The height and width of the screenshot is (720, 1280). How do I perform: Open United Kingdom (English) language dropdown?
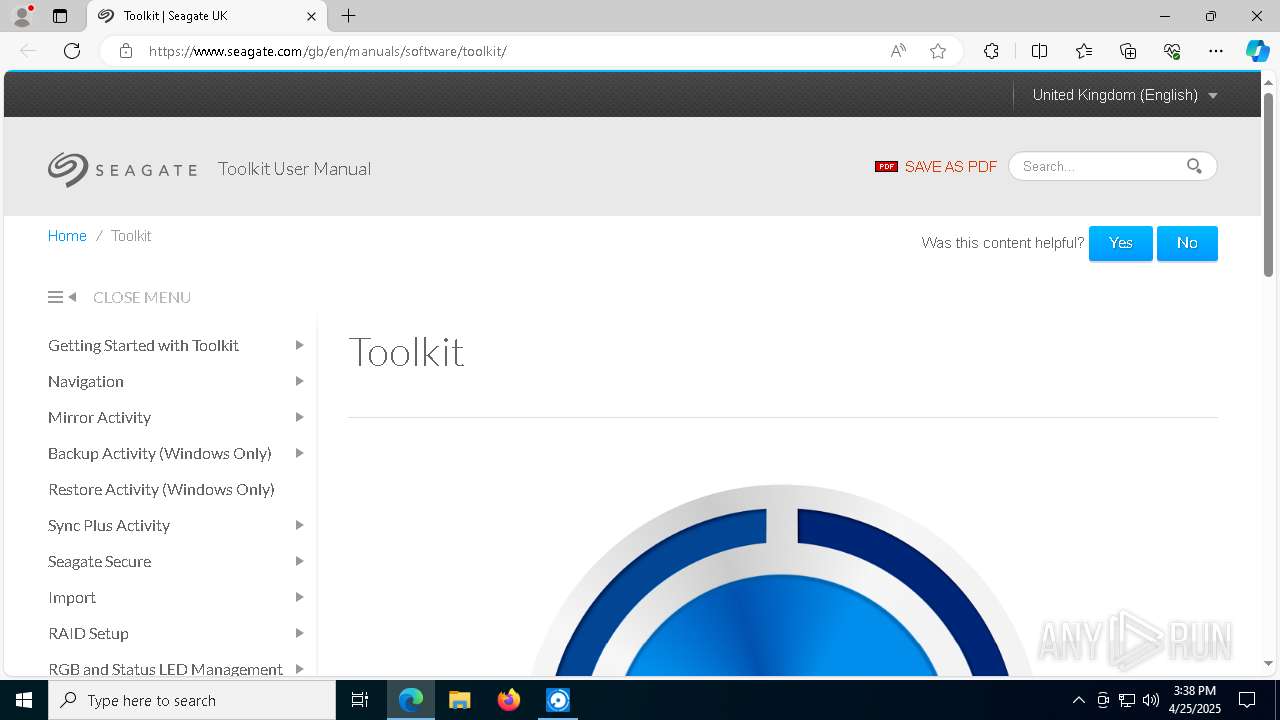point(1125,95)
